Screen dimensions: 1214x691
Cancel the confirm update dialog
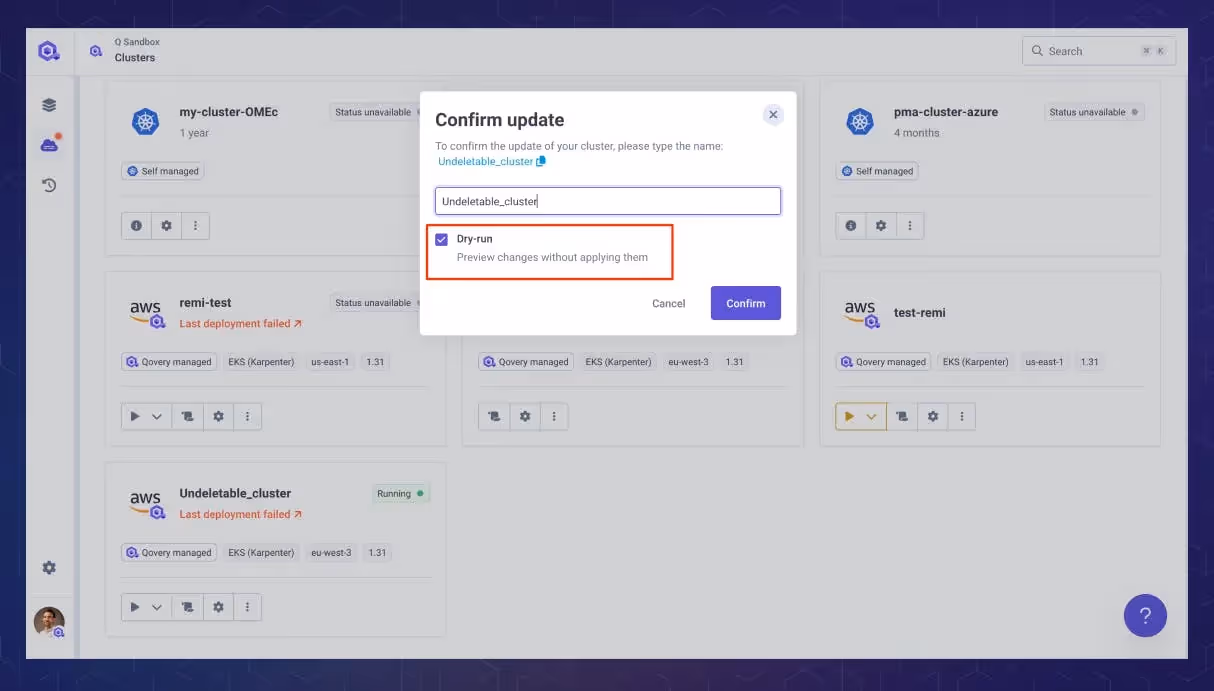pyautogui.click(x=669, y=303)
